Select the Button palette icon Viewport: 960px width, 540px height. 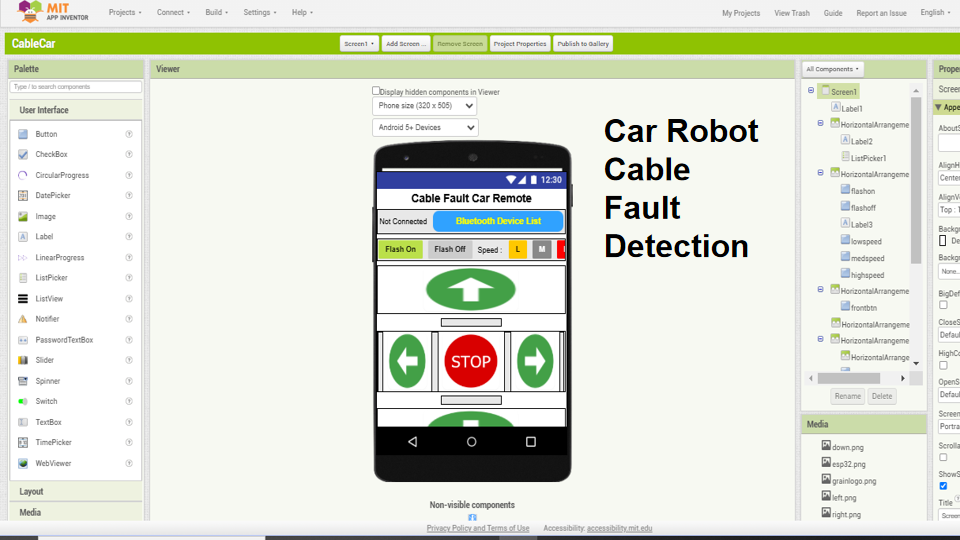click(x=23, y=134)
